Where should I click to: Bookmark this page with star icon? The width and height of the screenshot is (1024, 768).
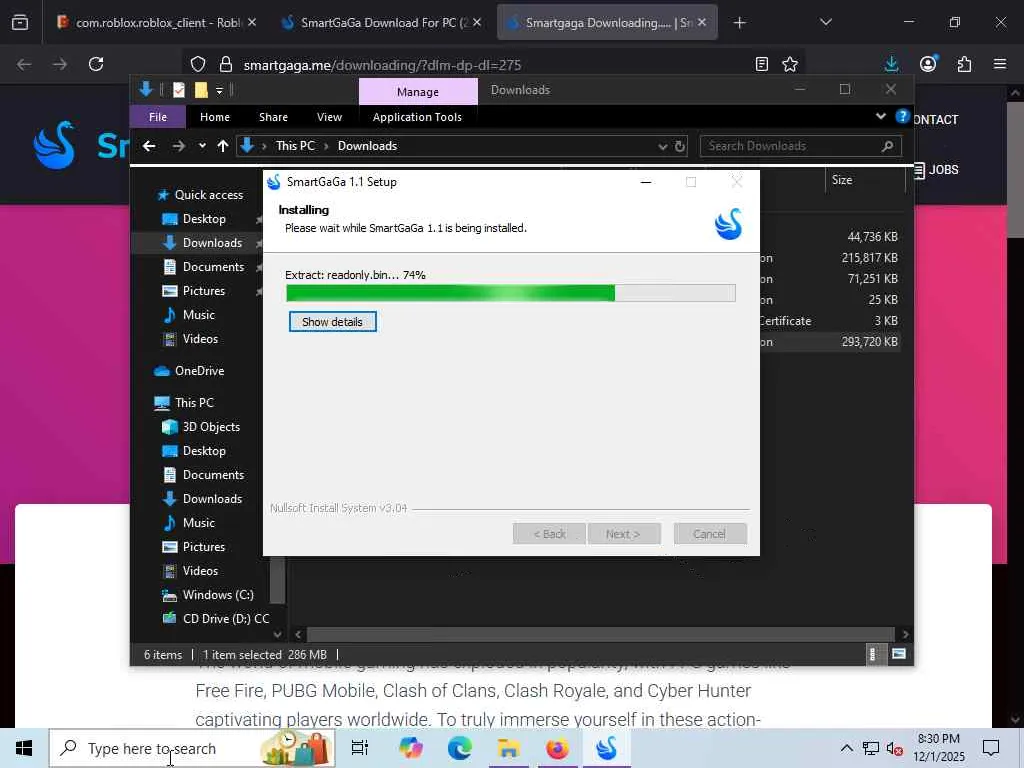pyautogui.click(x=790, y=64)
